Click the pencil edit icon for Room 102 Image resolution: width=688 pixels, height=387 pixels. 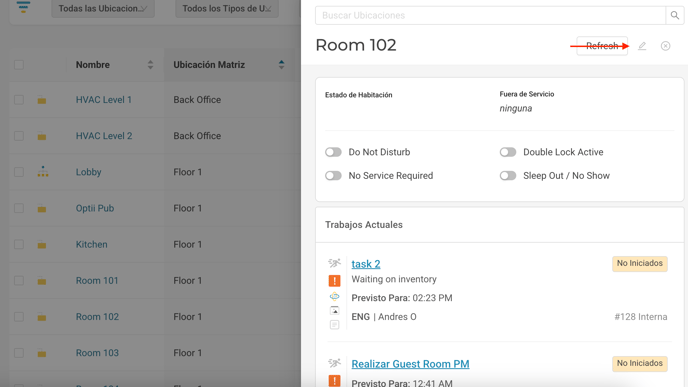642,46
